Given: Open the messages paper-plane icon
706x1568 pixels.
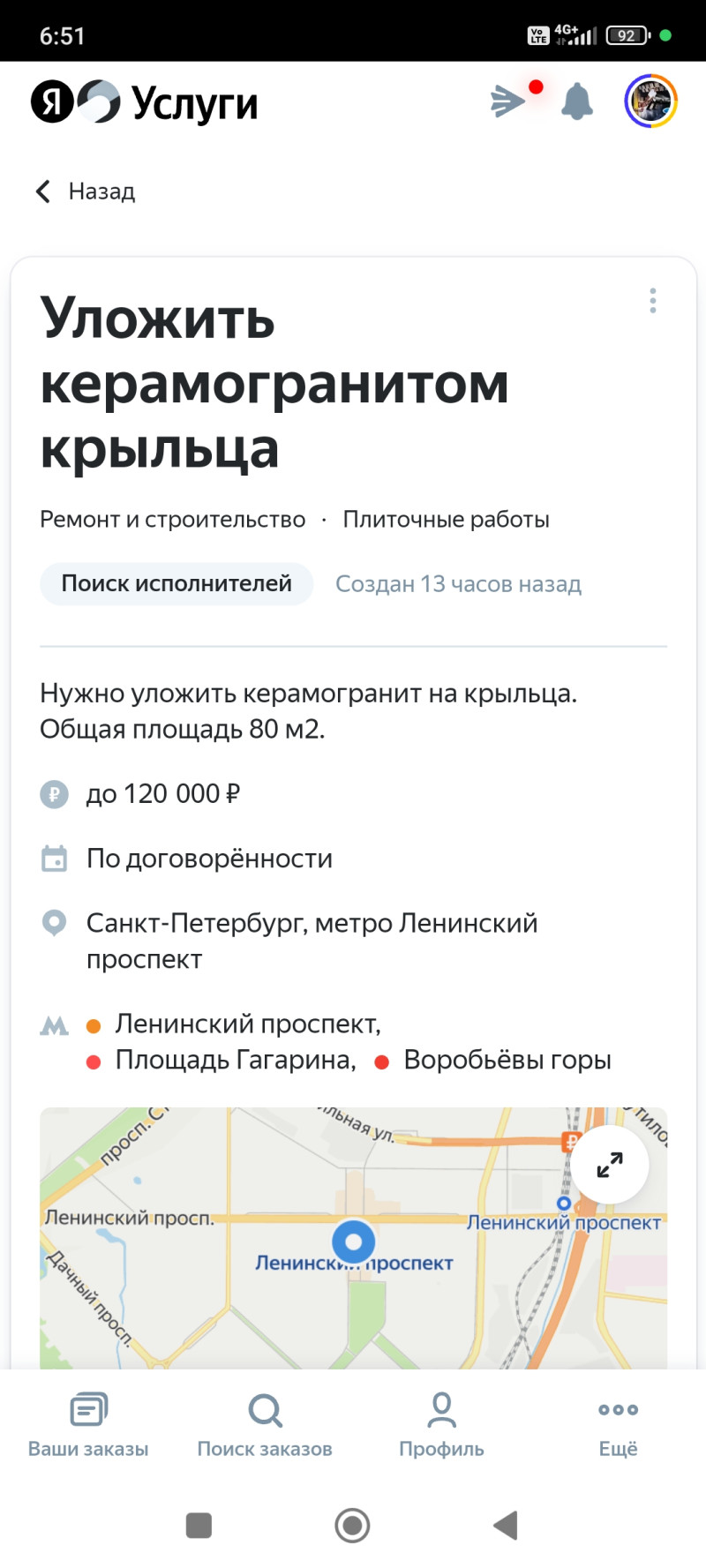Looking at the screenshot, I should point(509,101).
